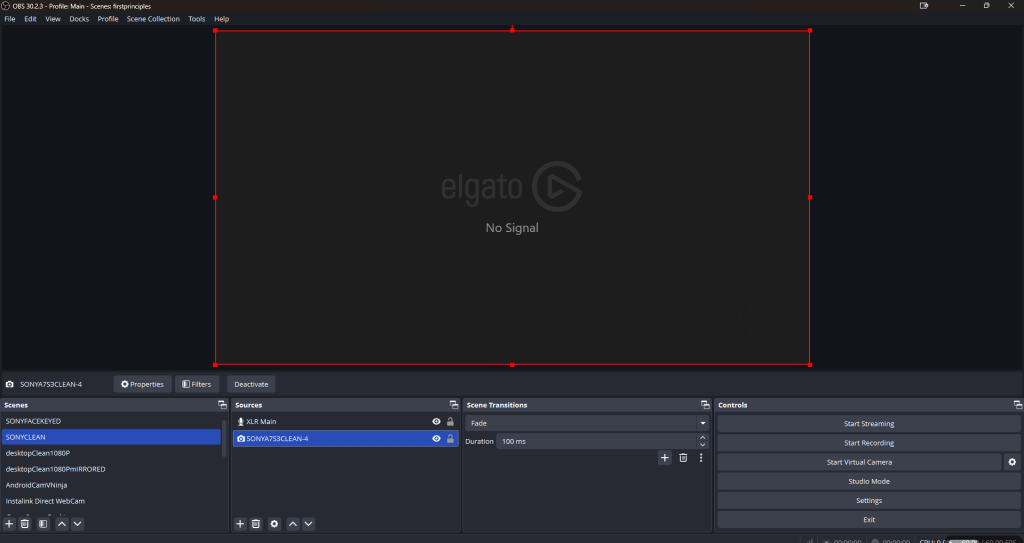Decrease transition duration with down stepper
The height and width of the screenshot is (543, 1024).
click(x=703, y=446)
